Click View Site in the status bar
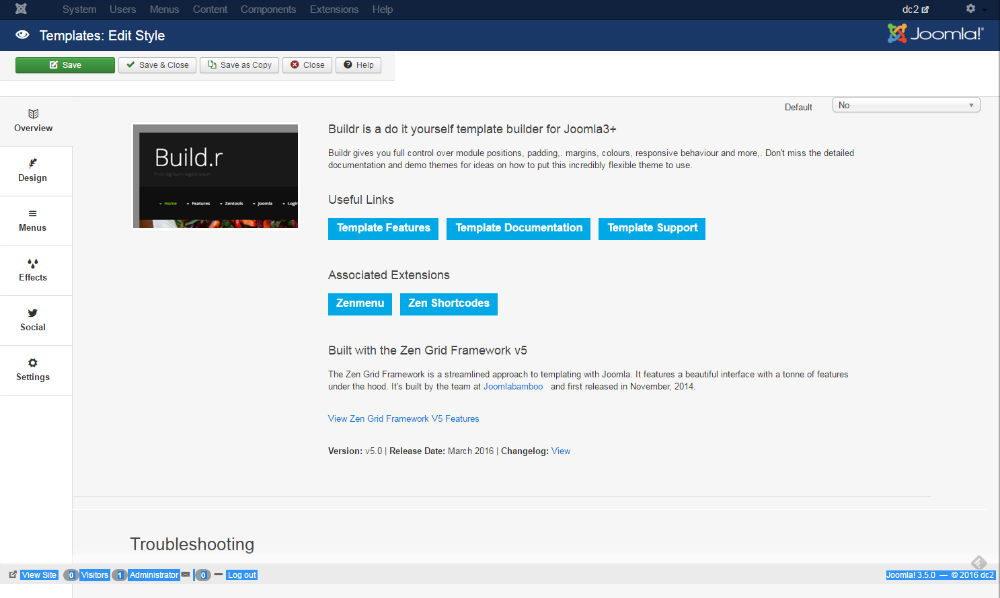 click(x=39, y=575)
